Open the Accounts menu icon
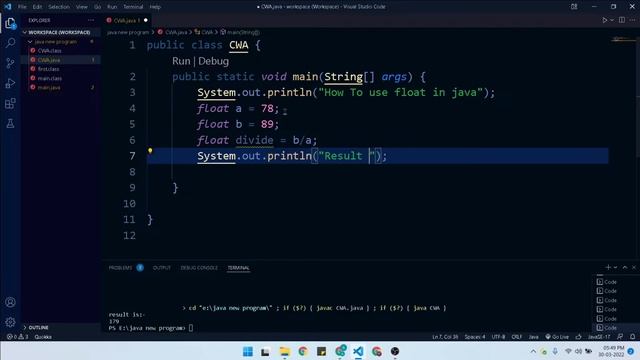Image resolution: width=640 pixels, height=360 pixels. pyautogui.click(x=10, y=302)
